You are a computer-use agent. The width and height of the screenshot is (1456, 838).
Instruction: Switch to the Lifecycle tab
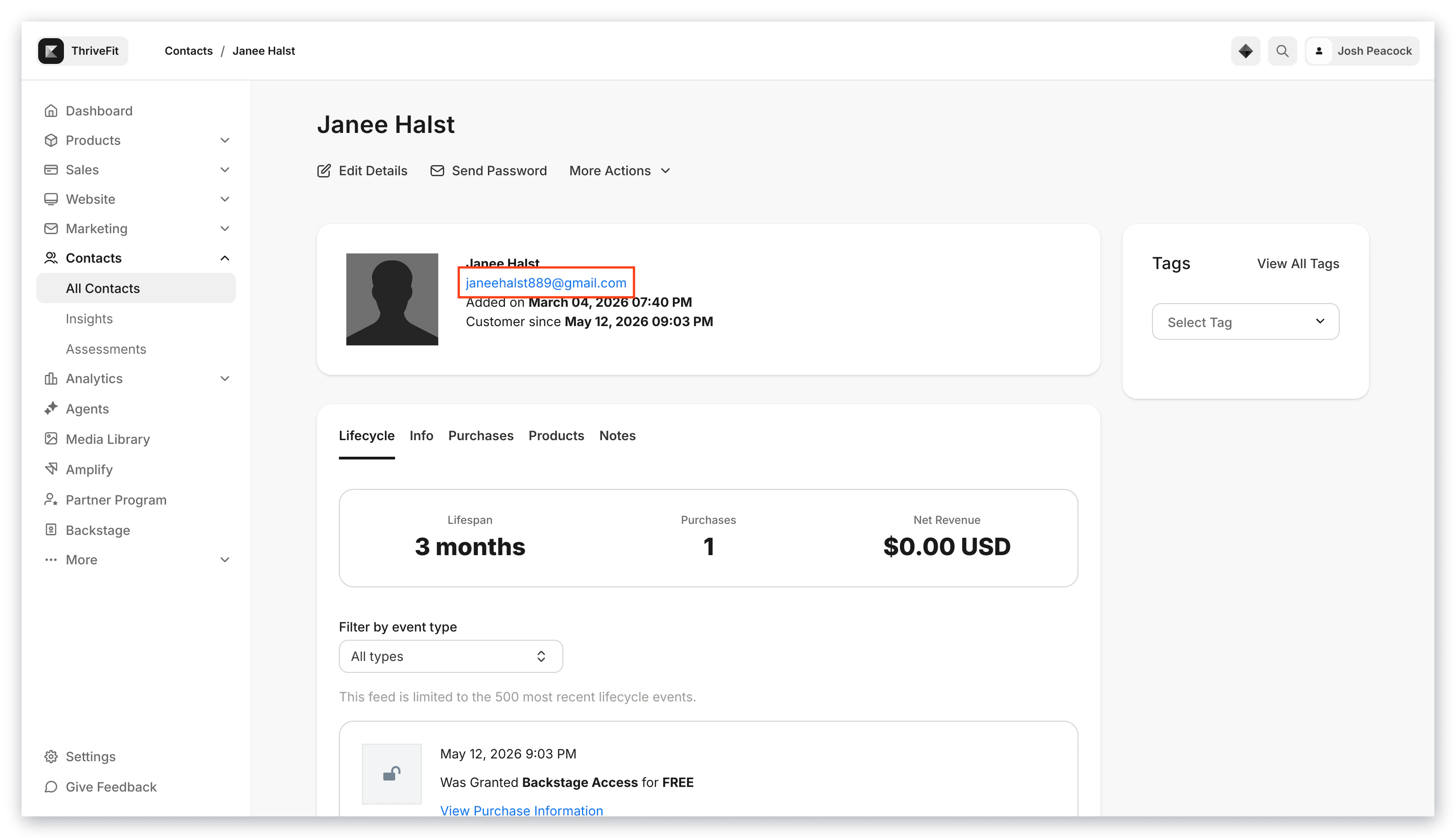coord(367,436)
